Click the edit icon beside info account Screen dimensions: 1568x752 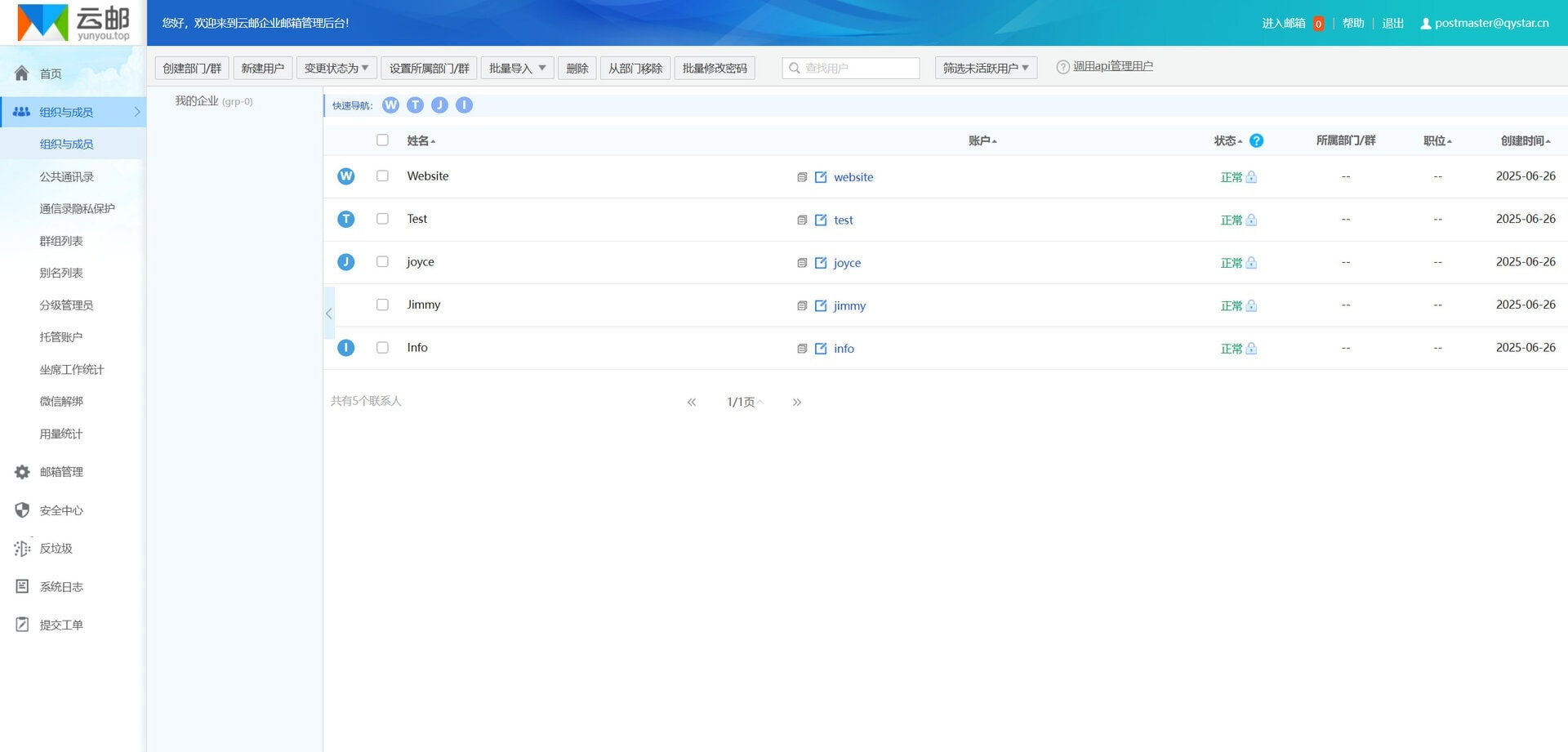[x=821, y=349]
